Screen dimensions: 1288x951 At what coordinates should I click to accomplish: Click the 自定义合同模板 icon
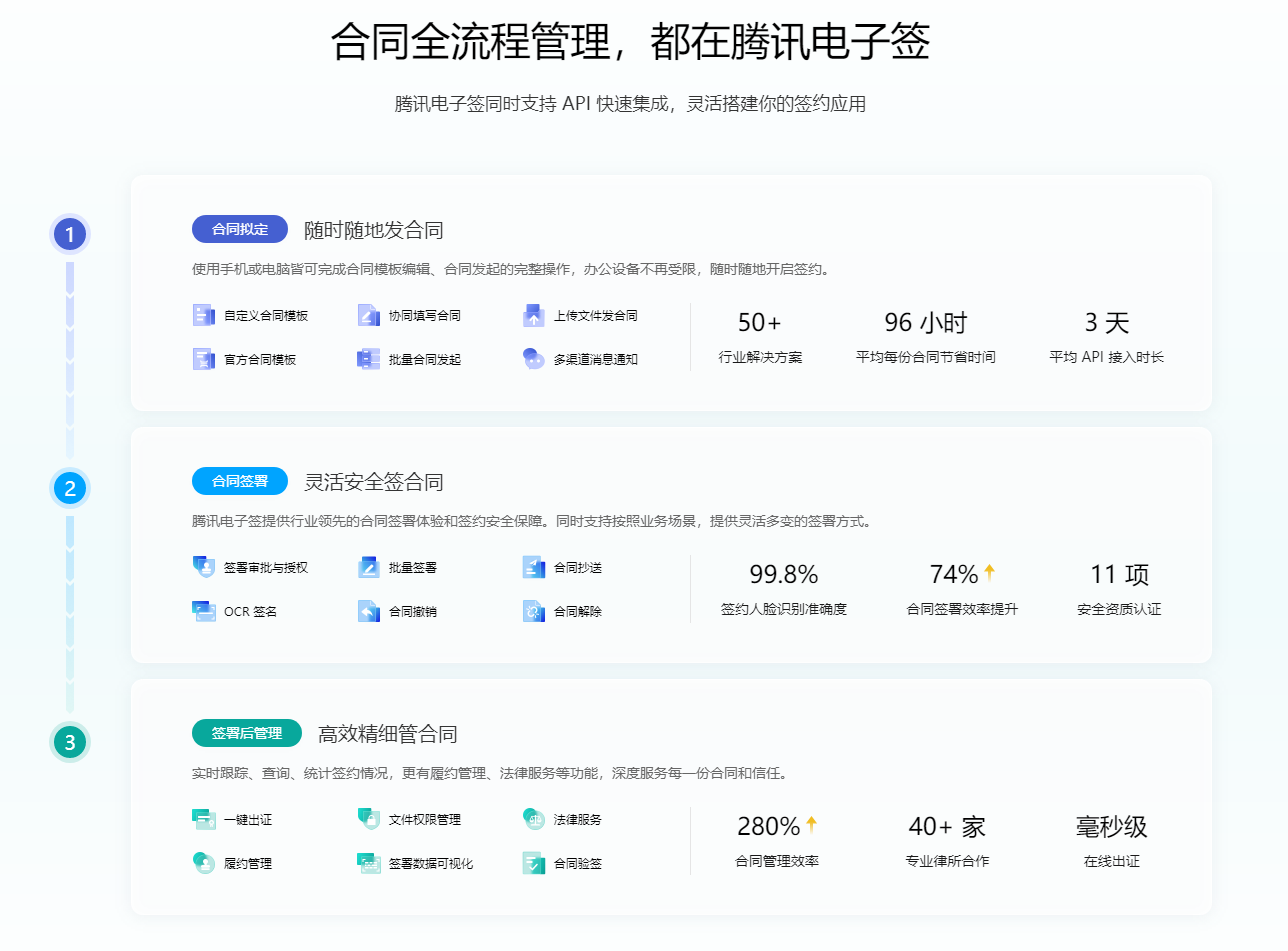[204, 315]
